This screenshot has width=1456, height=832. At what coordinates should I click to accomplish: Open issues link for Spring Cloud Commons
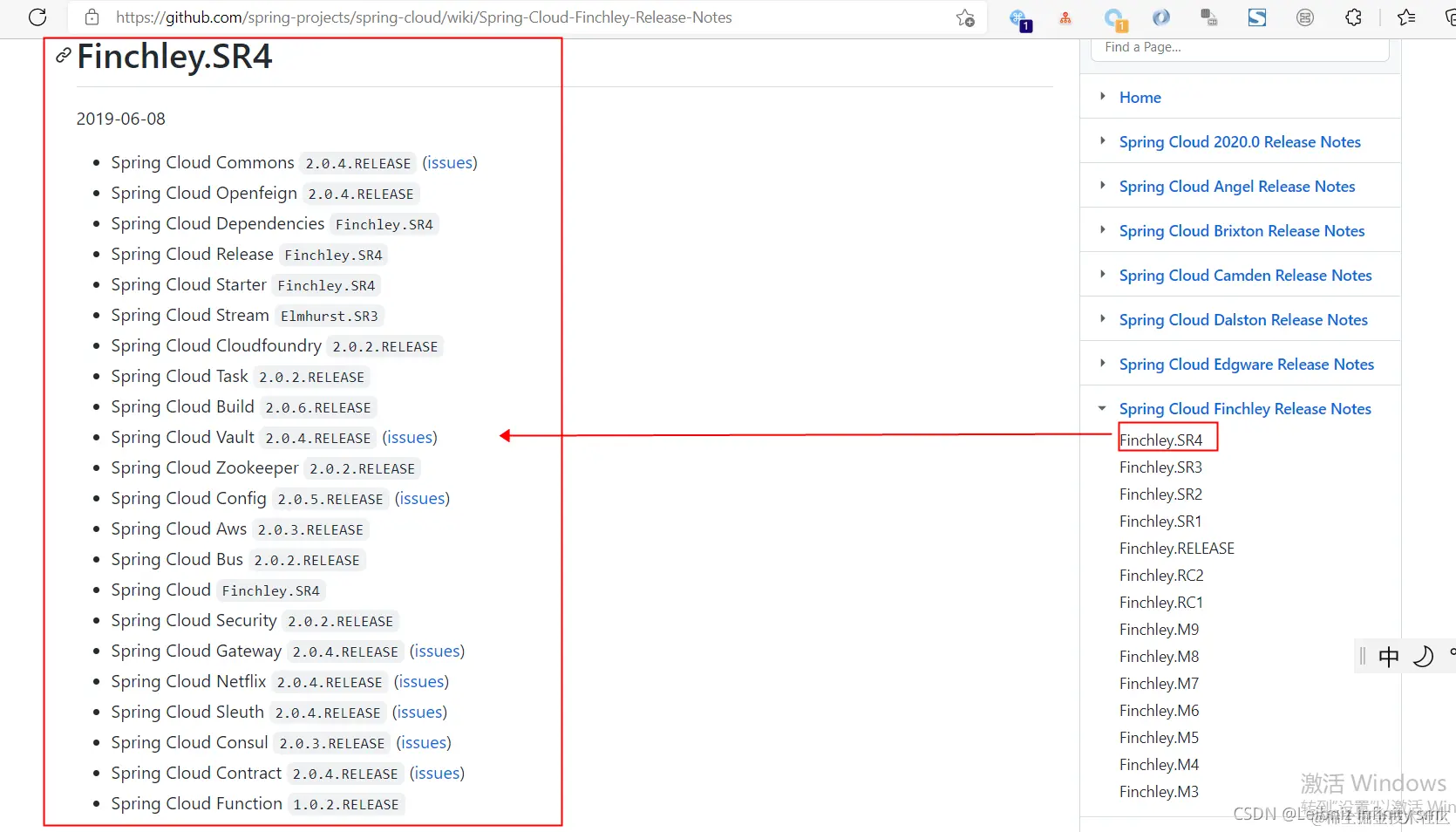tap(450, 163)
